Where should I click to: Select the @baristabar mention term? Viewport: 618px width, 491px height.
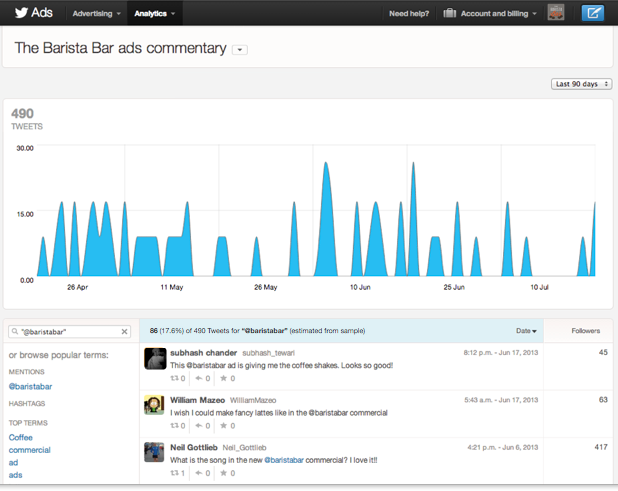[x=31, y=386]
